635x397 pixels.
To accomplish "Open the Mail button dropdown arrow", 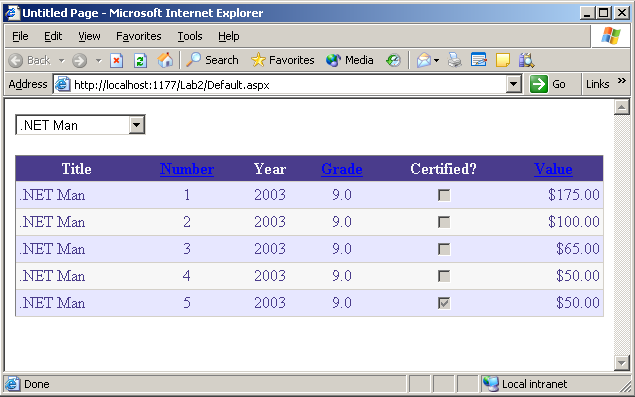I will 436,61.
